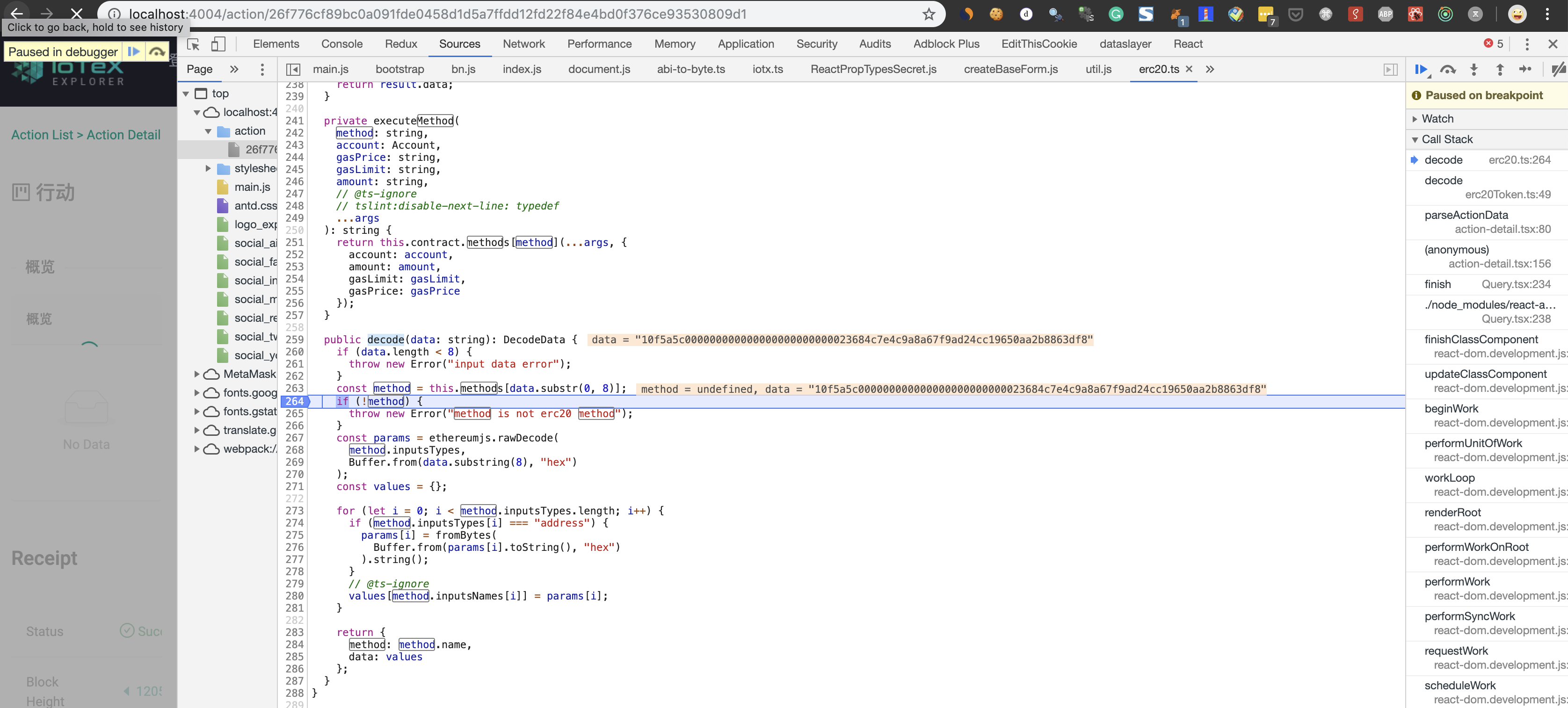
Task: Open the Action List breadcrumb link
Action: click(x=41, y=134)
